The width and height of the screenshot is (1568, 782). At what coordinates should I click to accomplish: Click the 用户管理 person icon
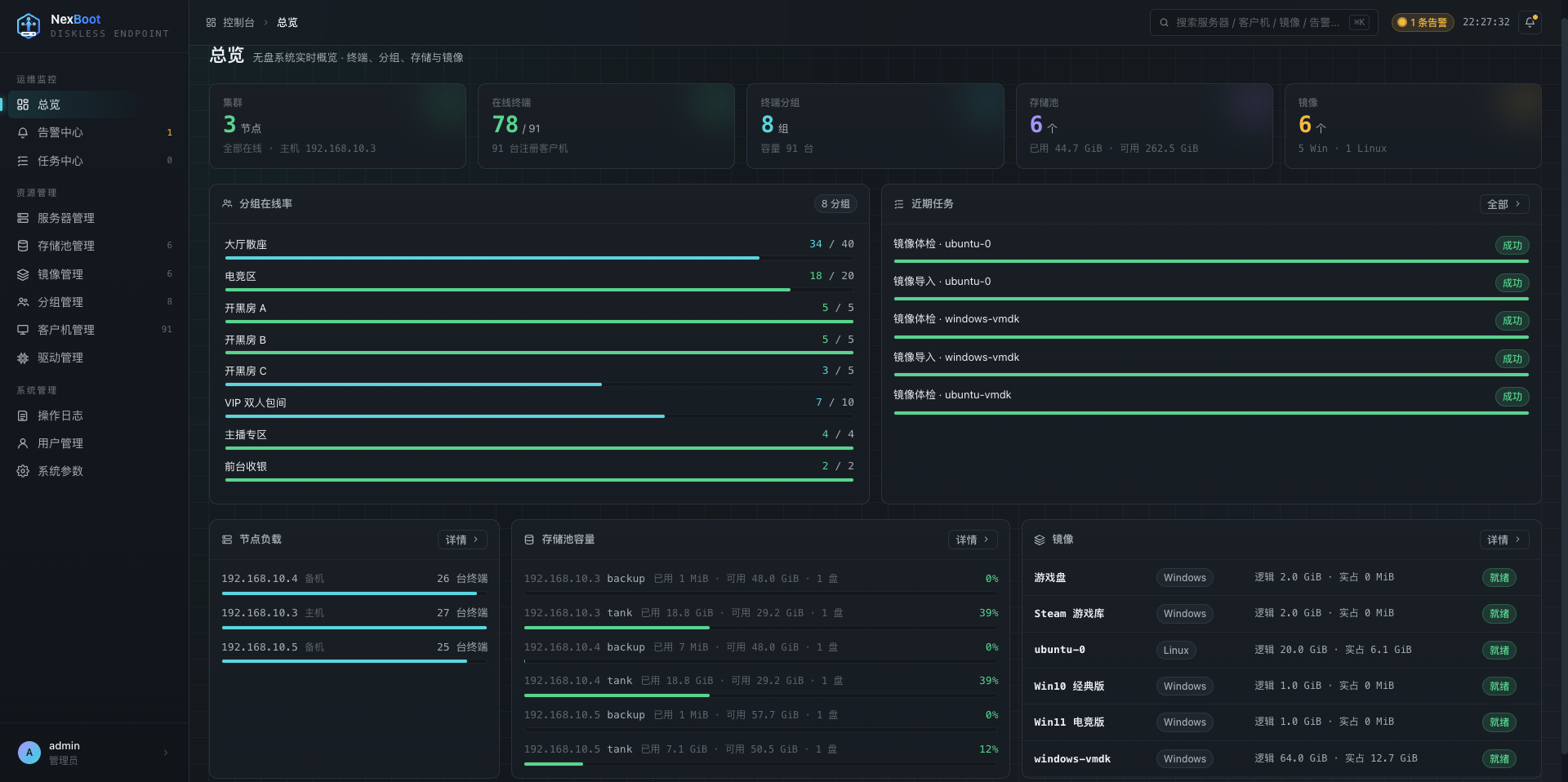[x=23, y=443]
